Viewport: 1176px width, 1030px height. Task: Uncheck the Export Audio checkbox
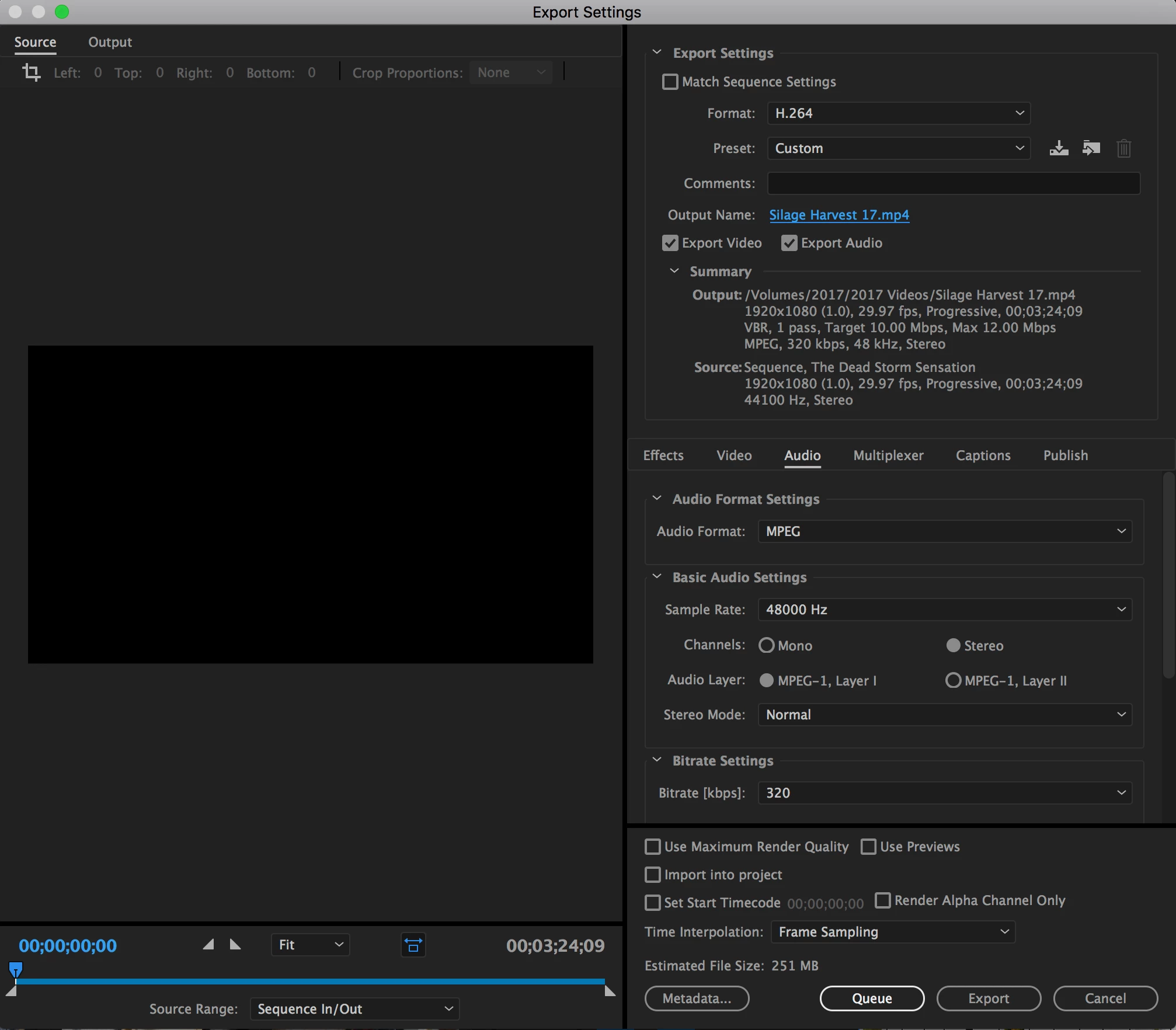[x=789, y=243]
